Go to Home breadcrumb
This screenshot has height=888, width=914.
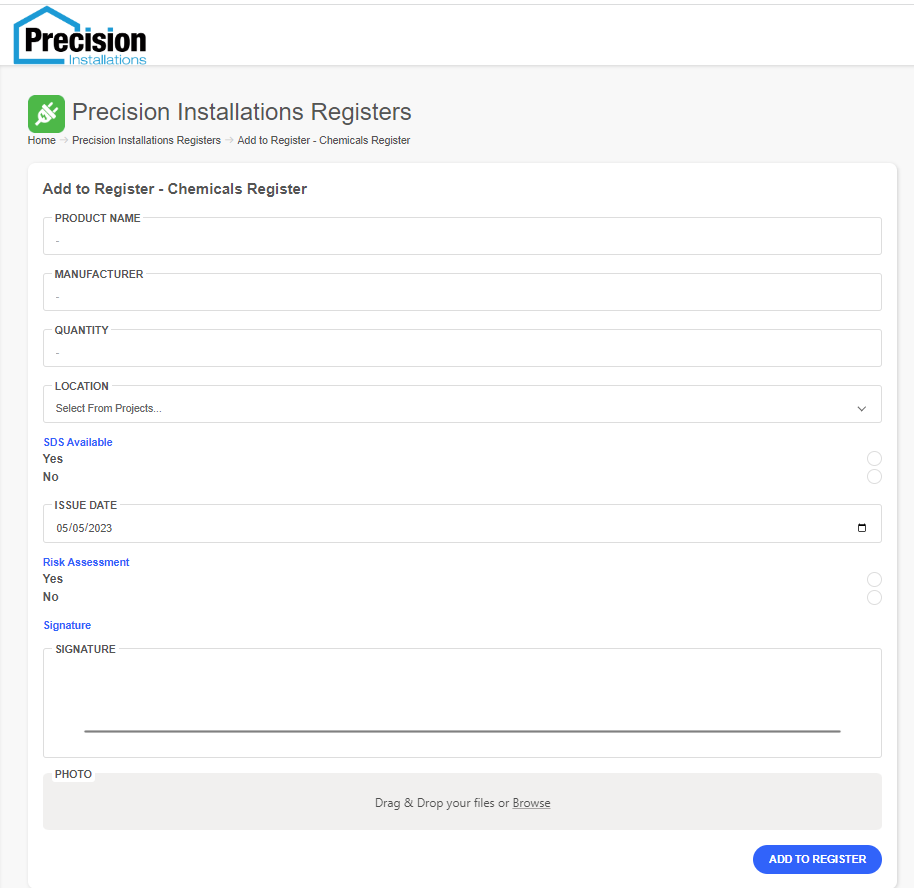[x=42, y=141]
